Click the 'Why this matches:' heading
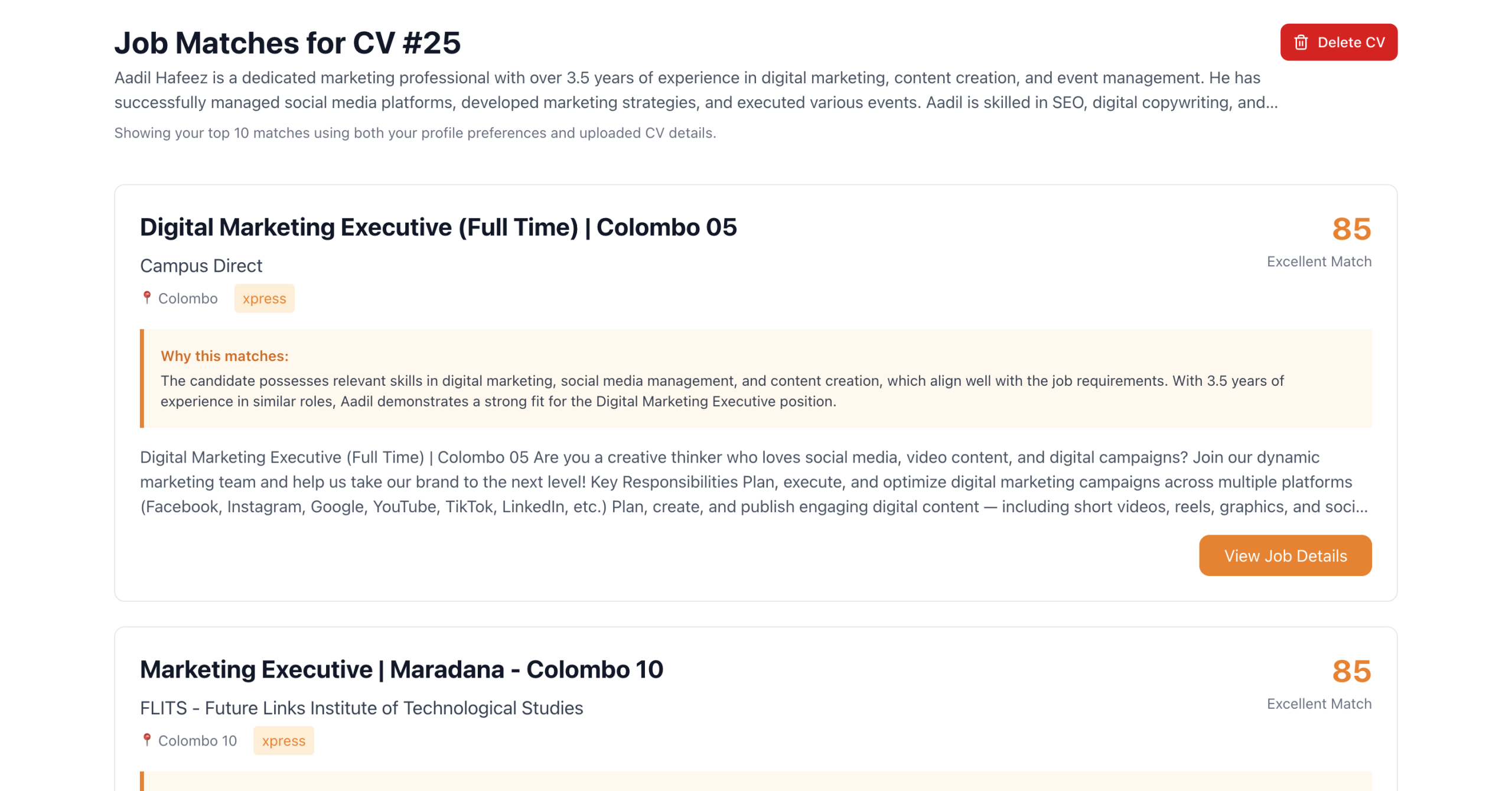Image resolution: width=1512 pixels, height=791 pixels. pyautogui.click(x=224, y=356)
